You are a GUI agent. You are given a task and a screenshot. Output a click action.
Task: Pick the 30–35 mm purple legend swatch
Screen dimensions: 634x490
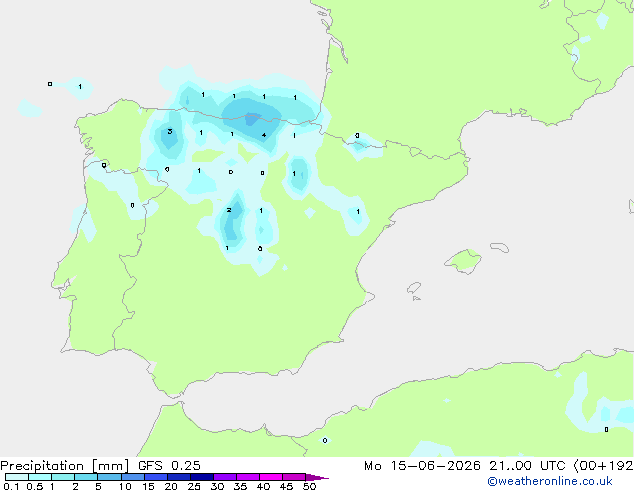tap(224, 477)
